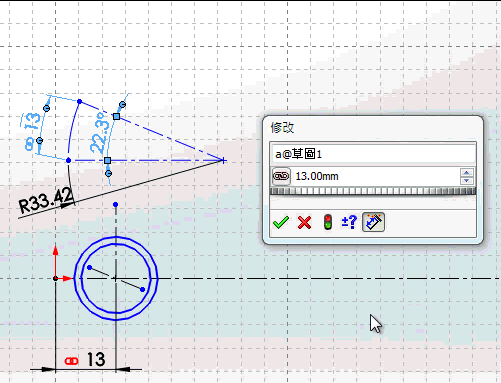Screen dimensions: 501x383
Task: Click the lower square handle on the angle dimension
Action: 107,160
